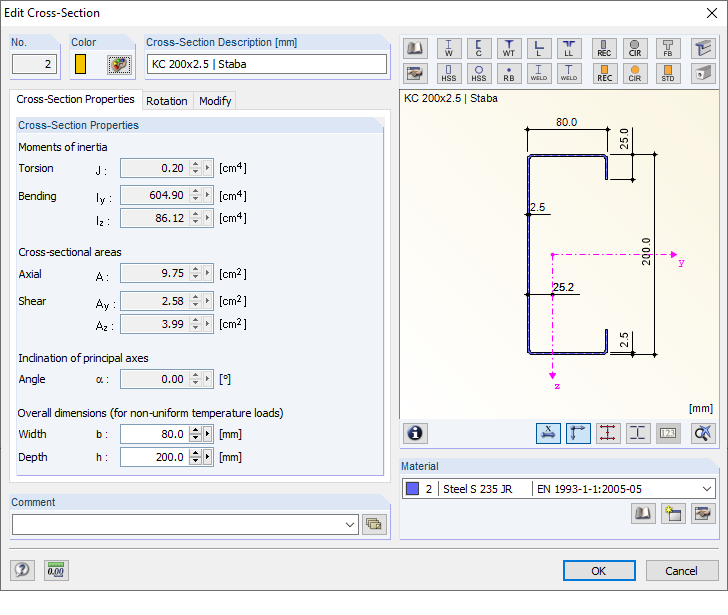Choose the orange CIR solid circle
This screenshot has width=728, height=615.
coord(635,73)
